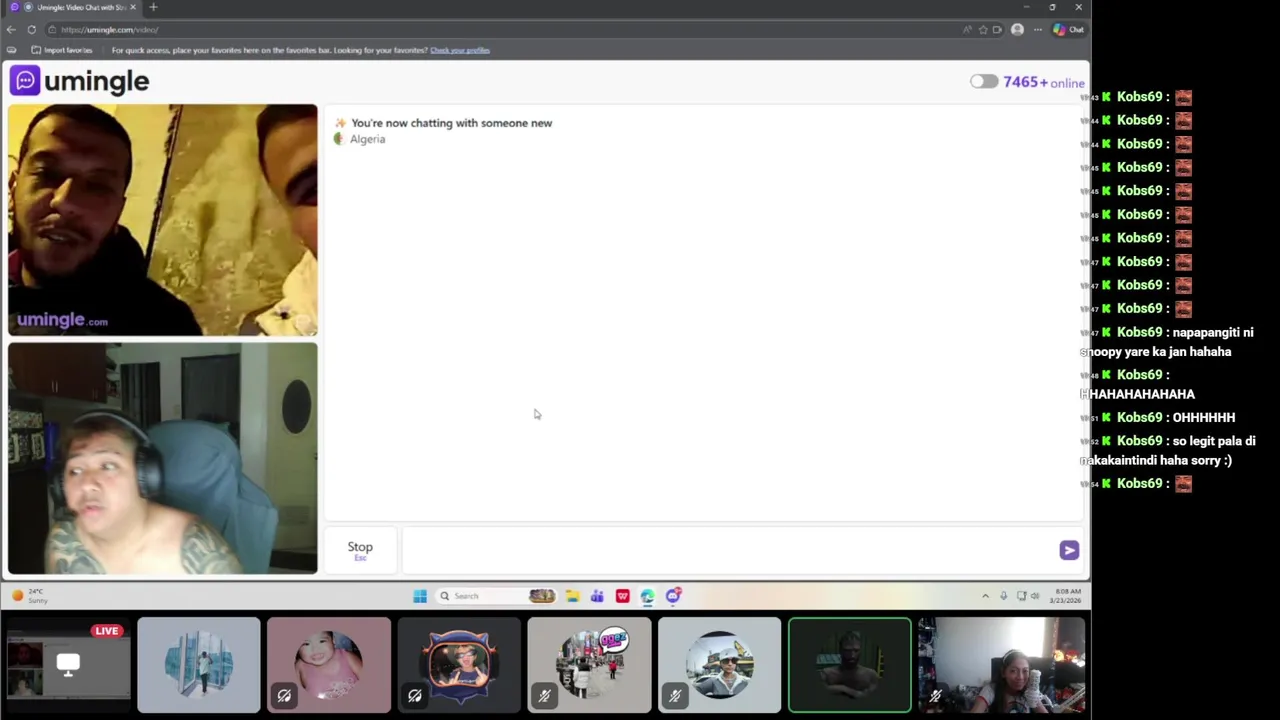1280x720 pixels.
Task: Click the 7465+ online counter
Action: pyautogui.click(x=1043, y=82)
